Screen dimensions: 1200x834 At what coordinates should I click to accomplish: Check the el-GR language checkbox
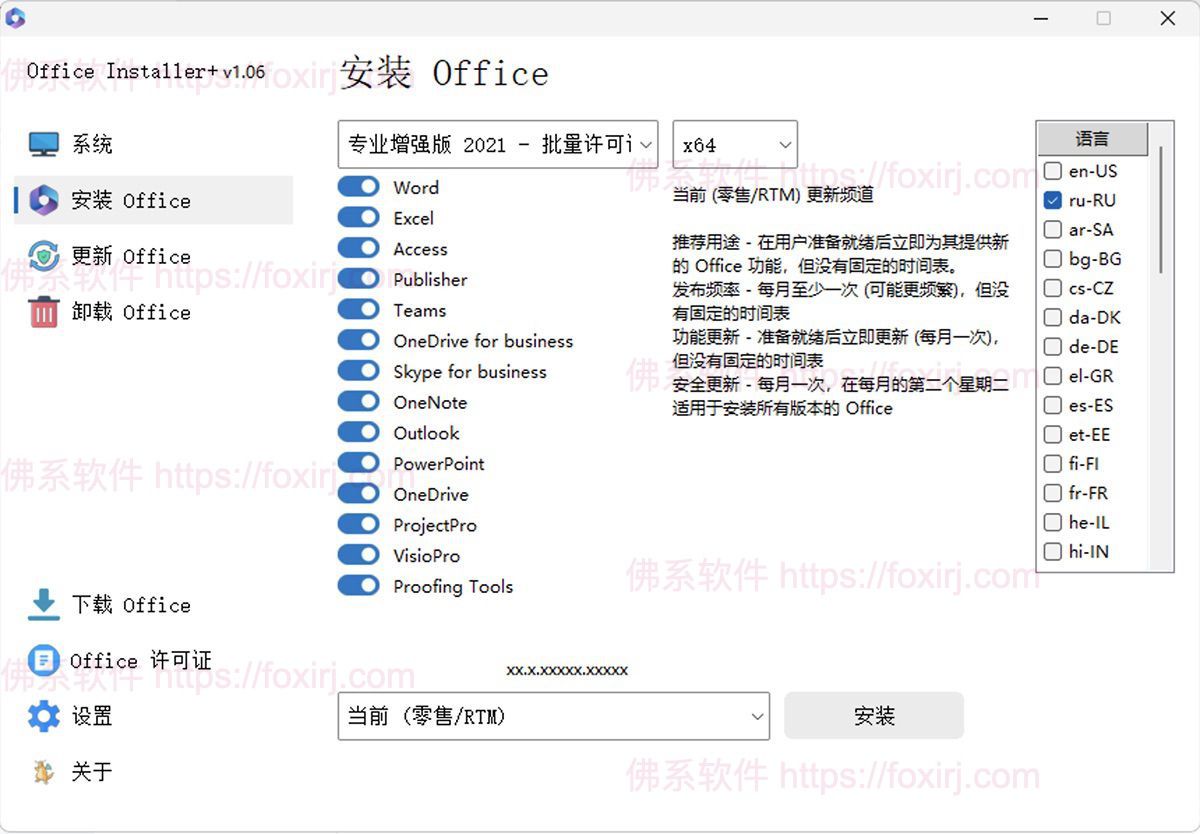click(x=1052, y=376)
